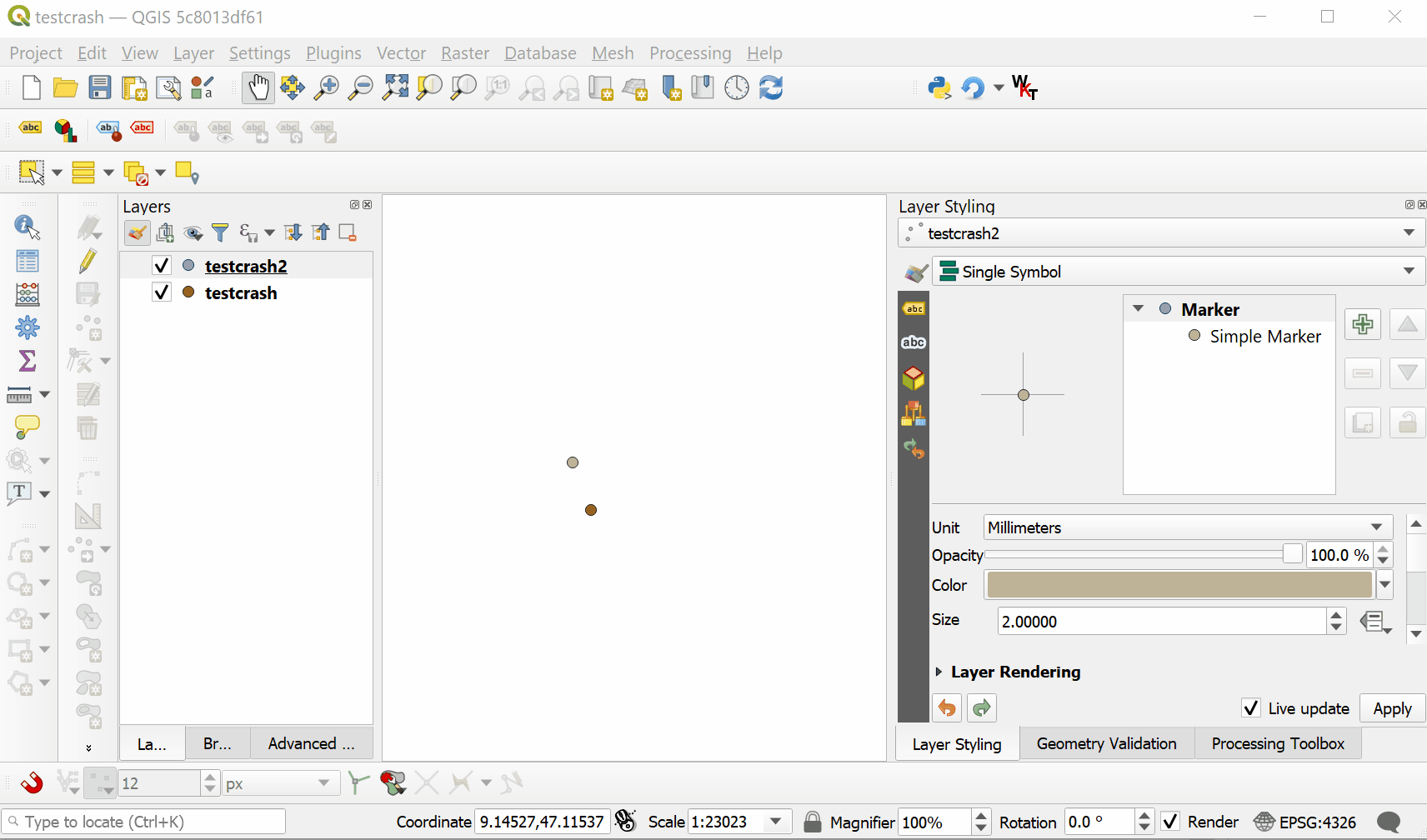Open the Color dropdown arrow

pos(1384,585)
